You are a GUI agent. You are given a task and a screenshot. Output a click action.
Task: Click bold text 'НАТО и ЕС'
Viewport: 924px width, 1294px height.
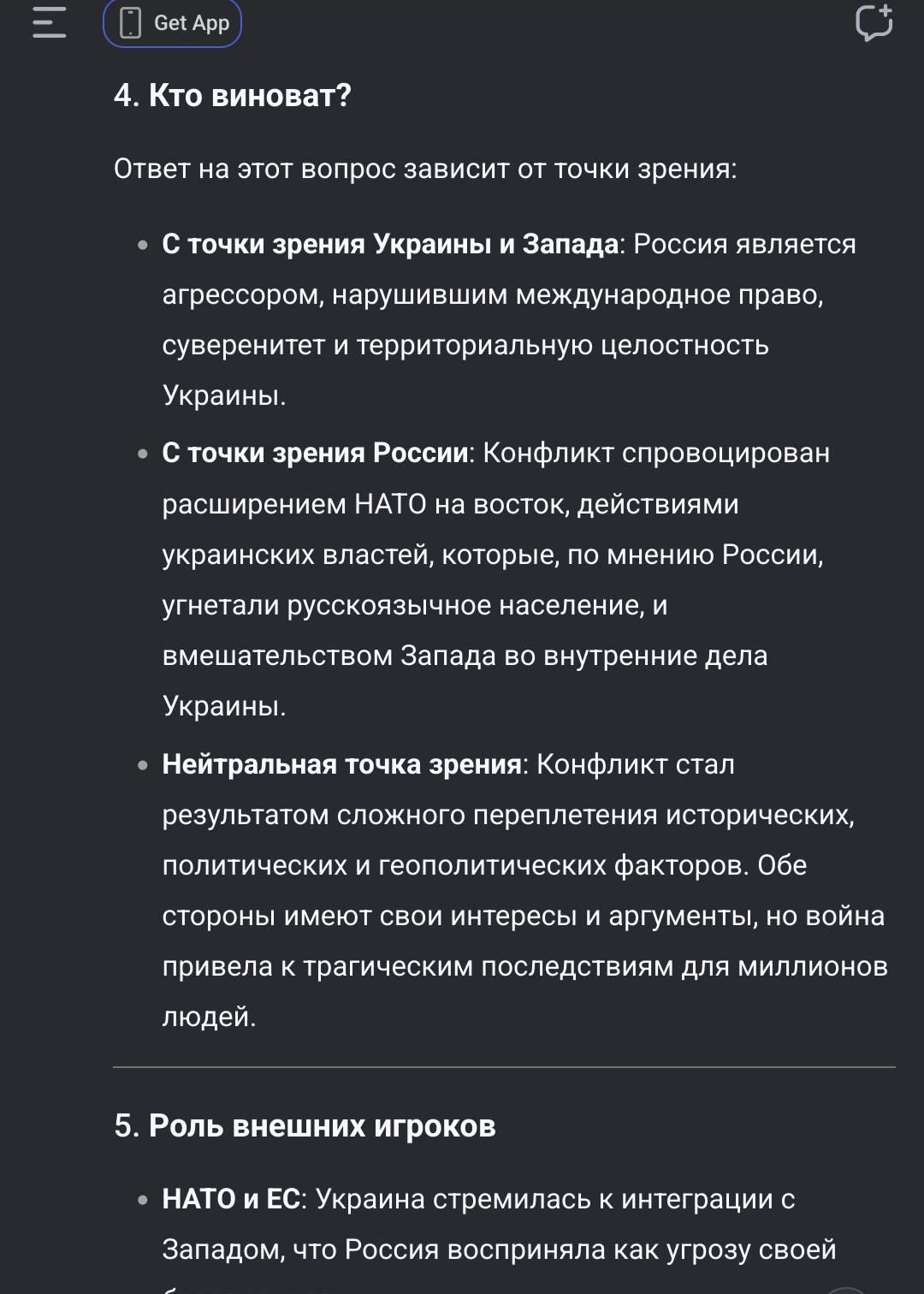click(x=231, y=1199)
